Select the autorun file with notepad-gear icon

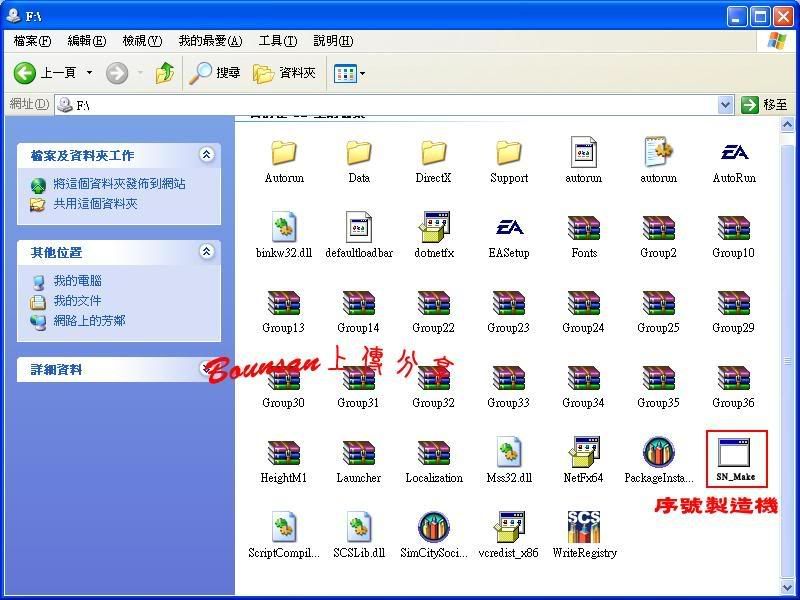click(x=659, y=161)
